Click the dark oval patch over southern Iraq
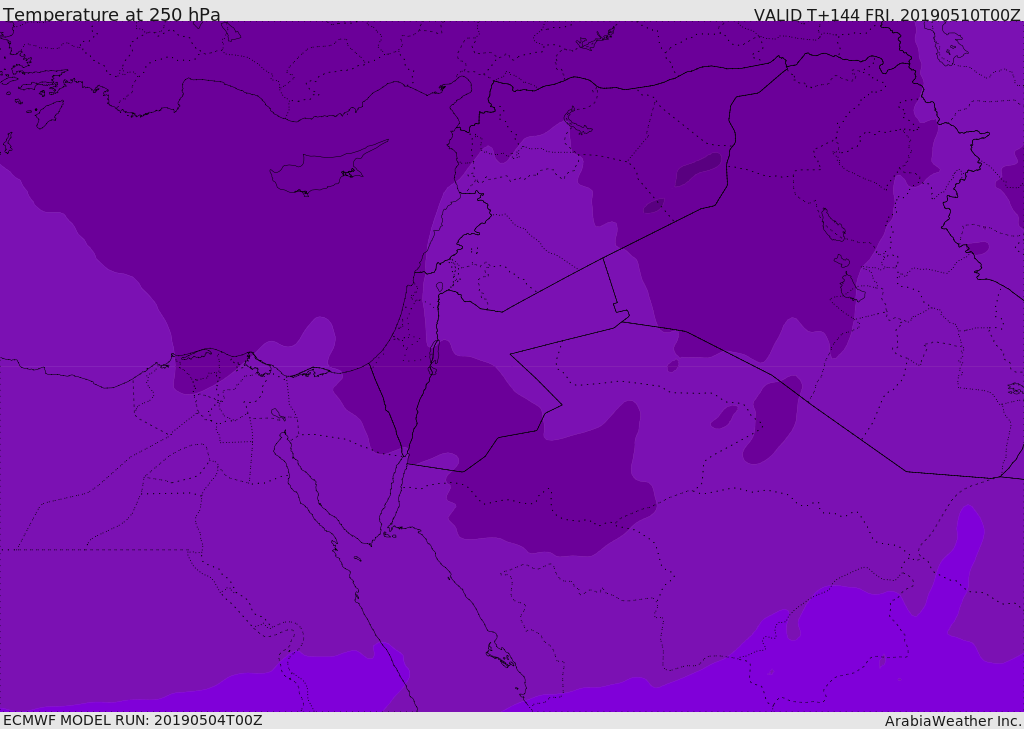The width and height of the screenshot is (1024, 729). coord(772,420)
